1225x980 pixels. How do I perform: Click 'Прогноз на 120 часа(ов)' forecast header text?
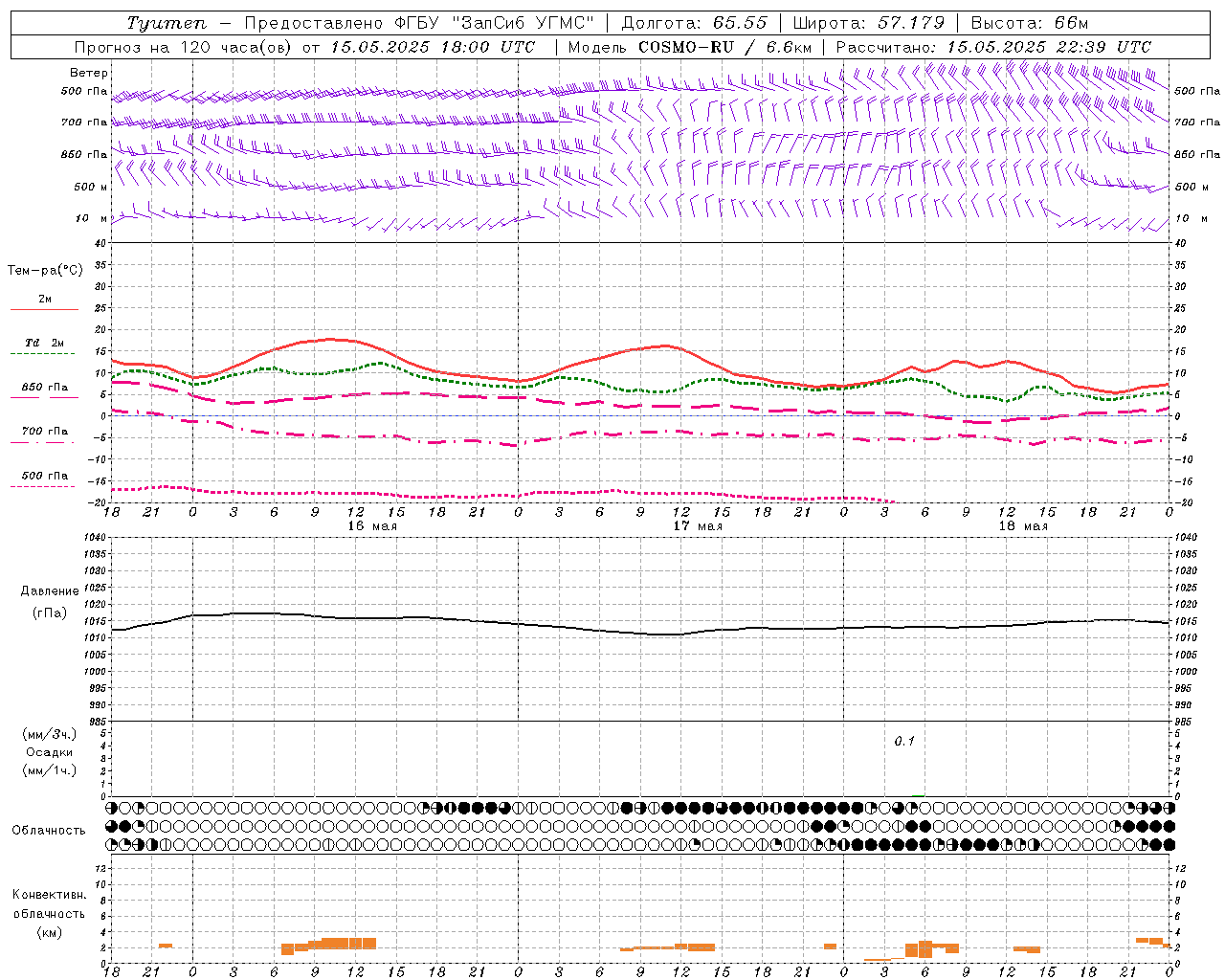coord(184,47)
